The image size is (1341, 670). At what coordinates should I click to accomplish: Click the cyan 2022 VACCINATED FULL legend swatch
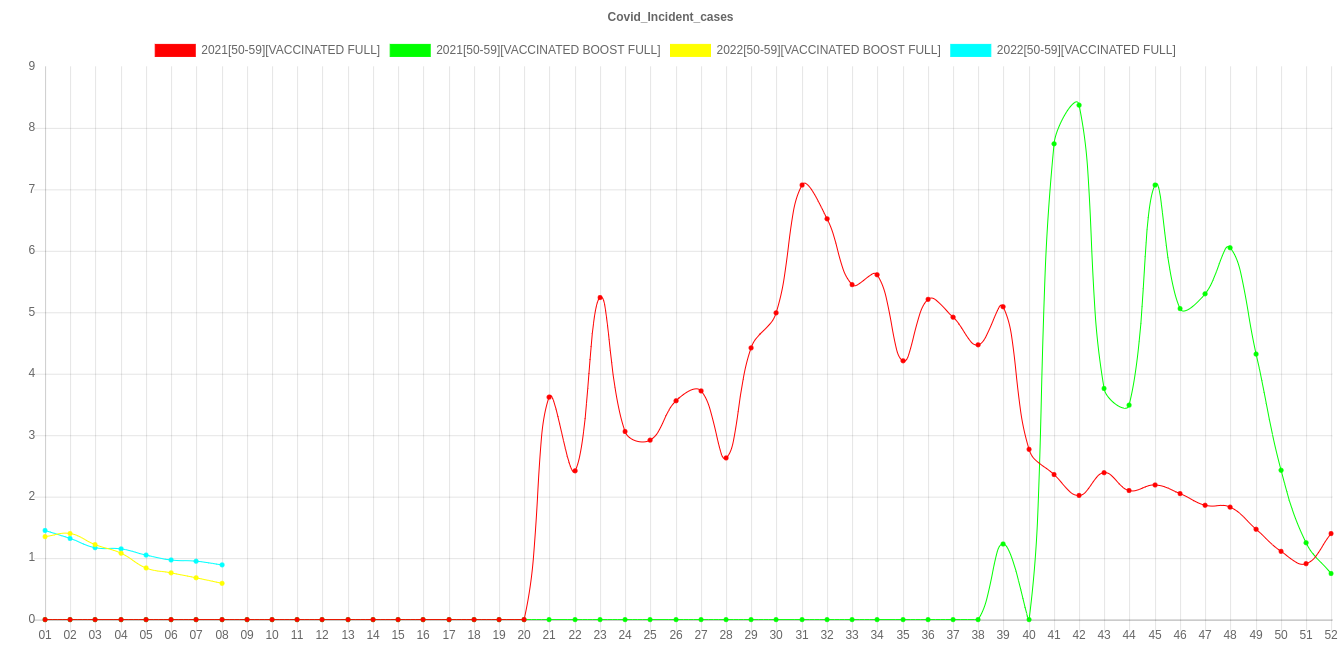click(970, 50)
